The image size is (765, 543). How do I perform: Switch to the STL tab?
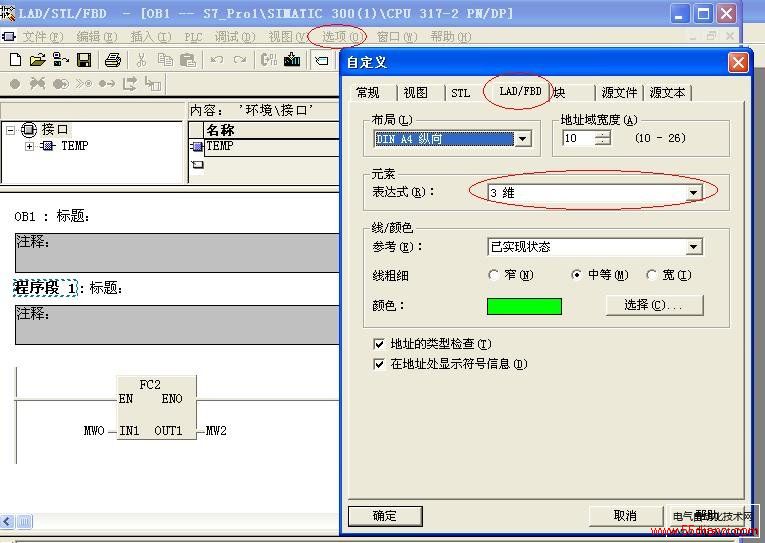coord(460,93)
